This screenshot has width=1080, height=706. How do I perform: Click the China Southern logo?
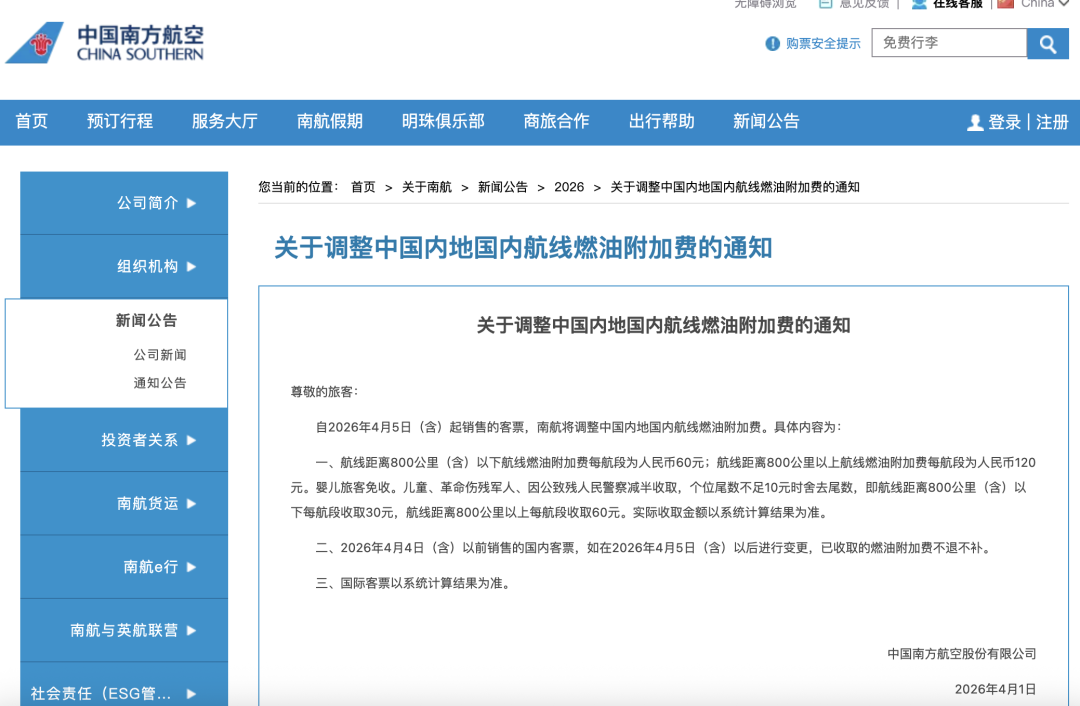coord(105,42)
